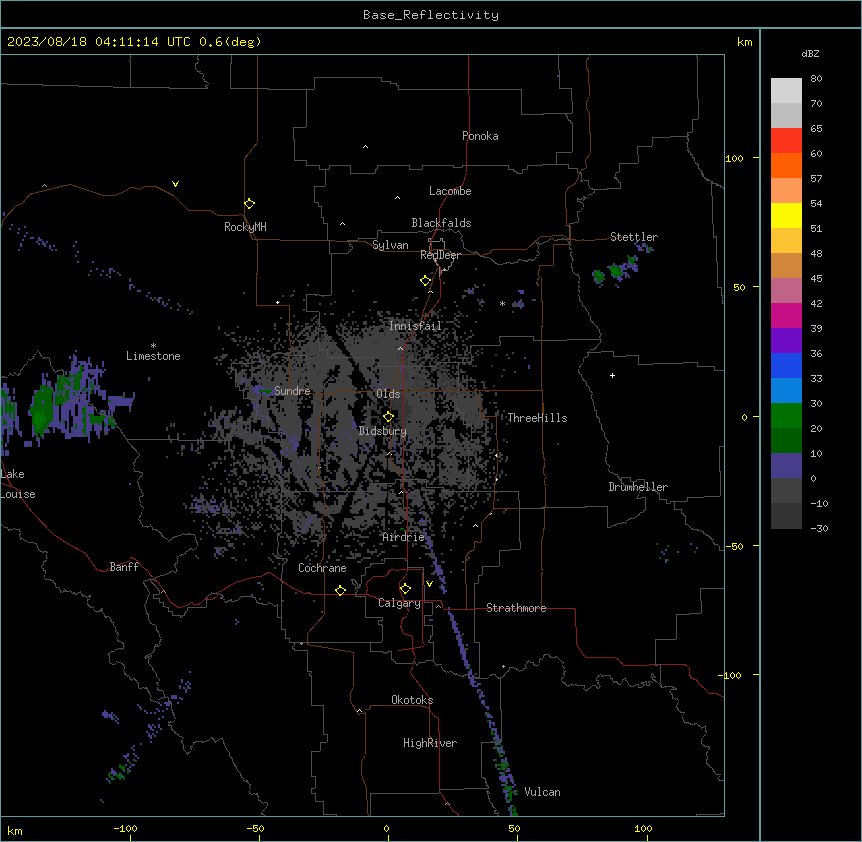Click the ThreeHills label
The width and height of the screenshot is (862, 842).
tap(537, 418)
